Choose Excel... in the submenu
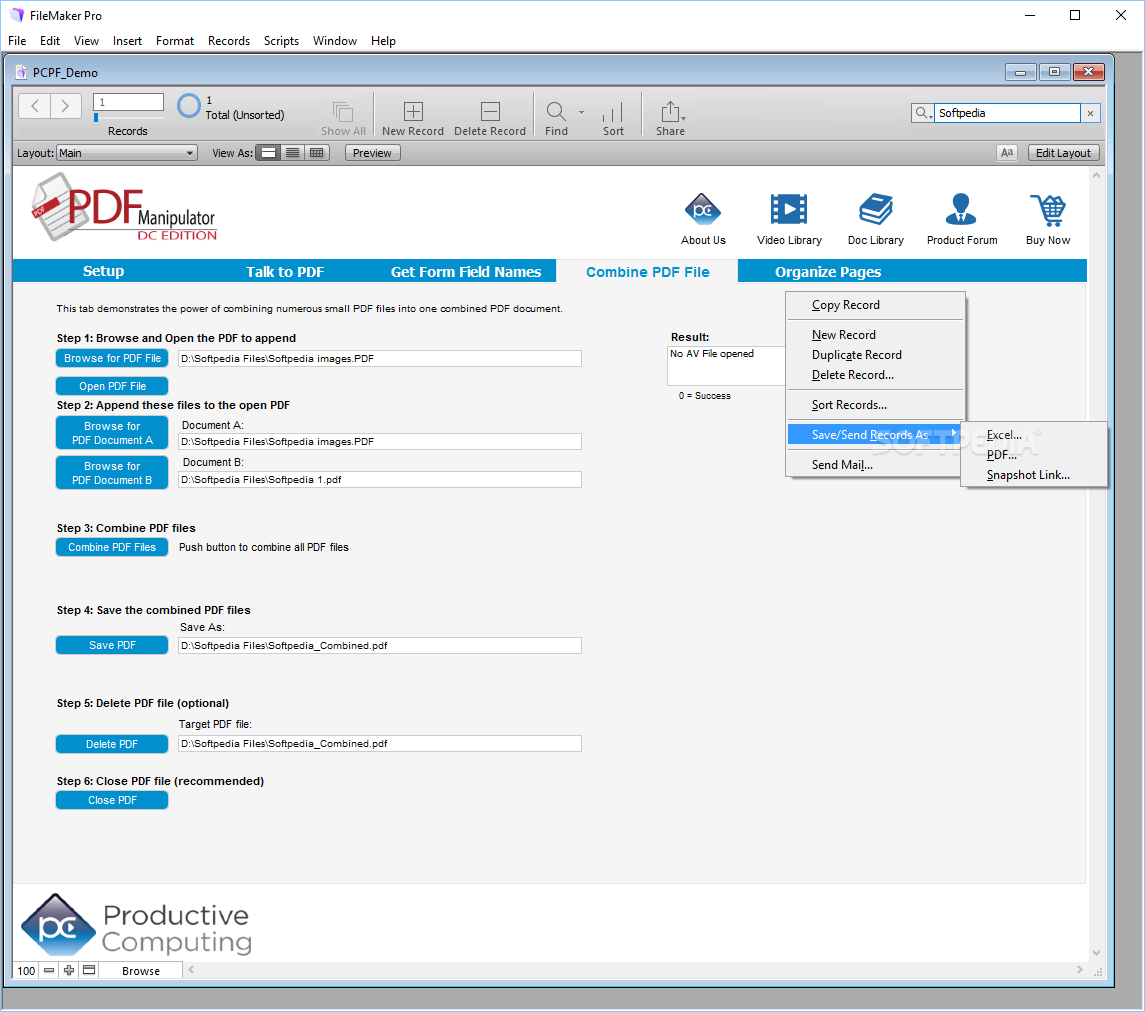Image resolution: width=1145 pixels, height=1012 pixels. point(1034,434)
